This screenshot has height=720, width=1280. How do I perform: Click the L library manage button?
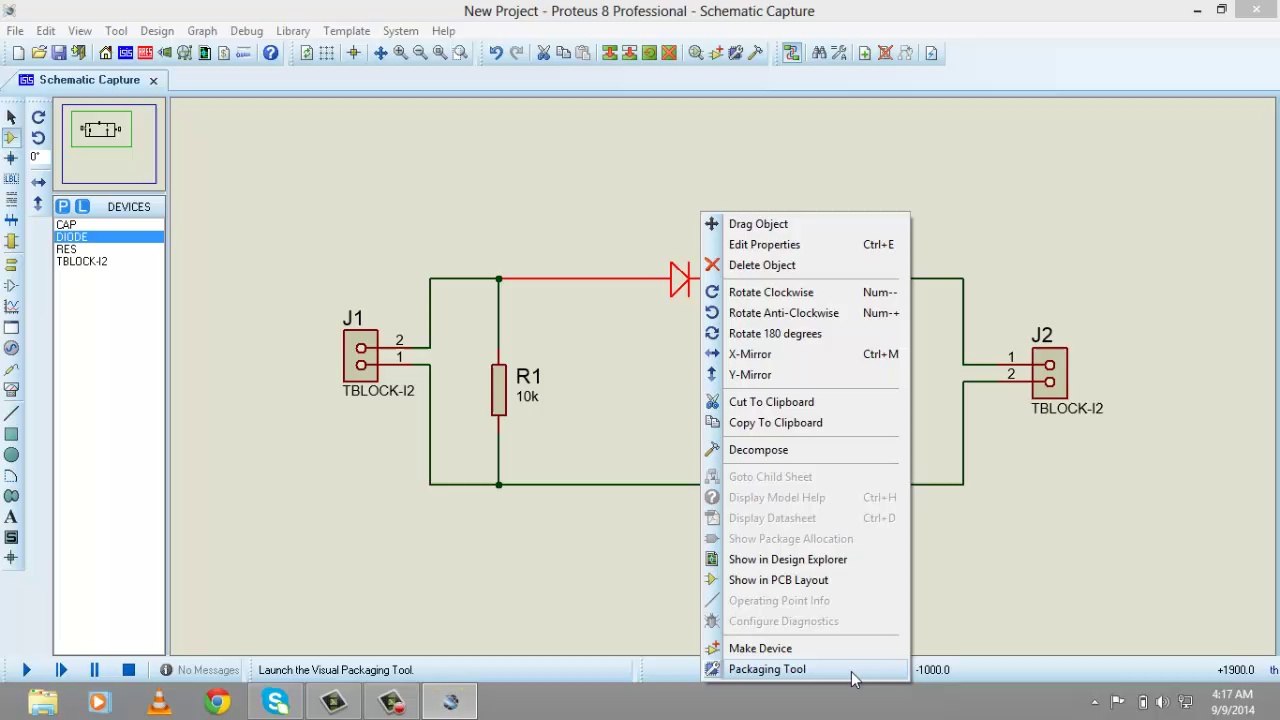click(82, 206)
